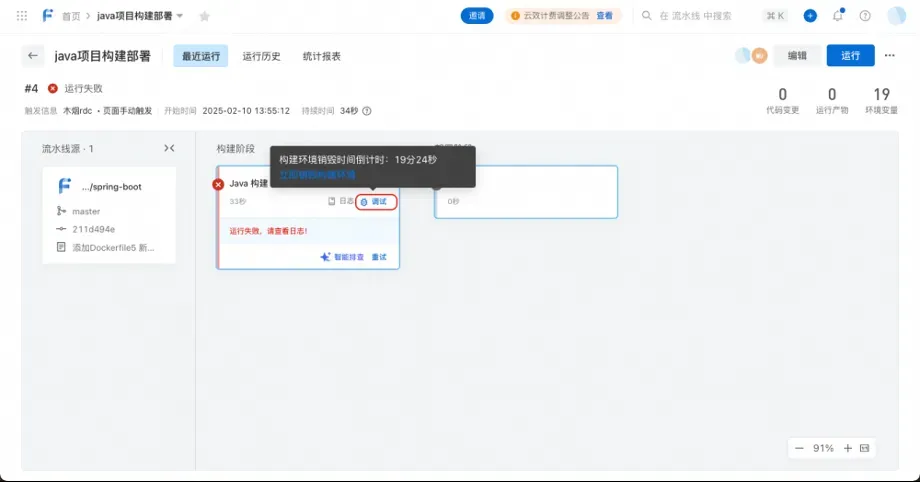Open the app grid launcher icon
This screenshot has width=920, height=482.
[x=22, y=16]
